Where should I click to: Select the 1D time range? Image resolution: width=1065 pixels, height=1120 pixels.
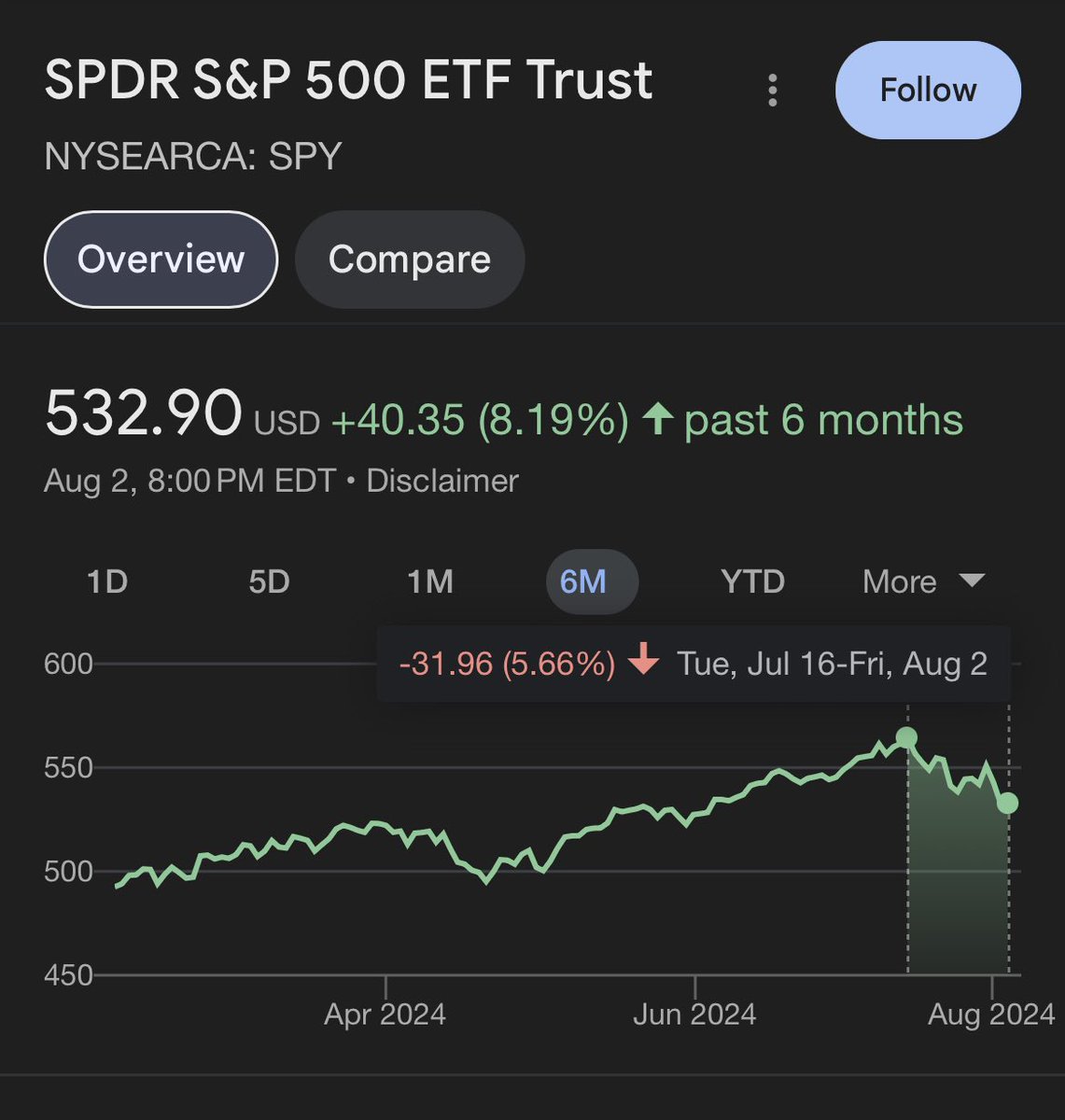coord(106,581)
